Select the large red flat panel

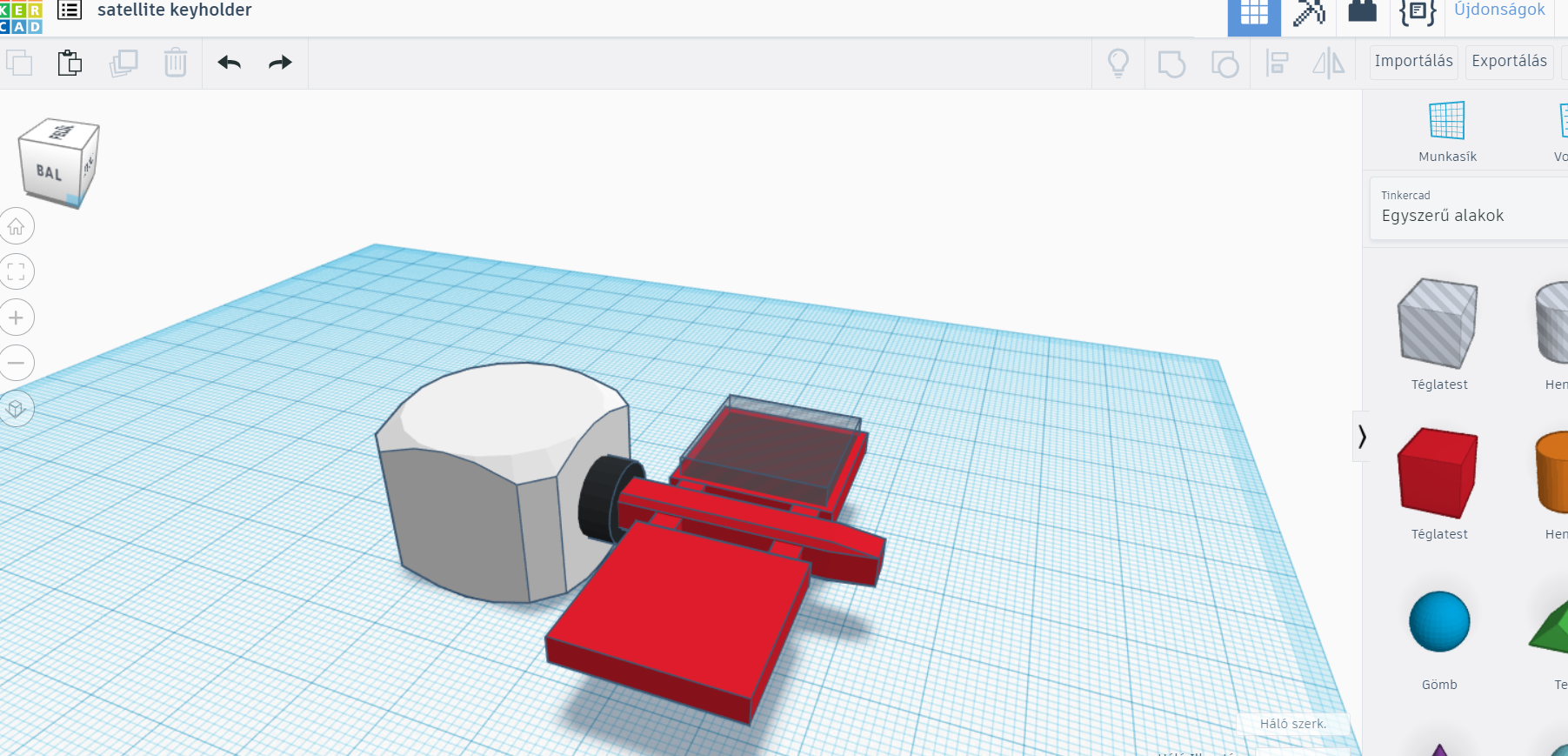[678, 622]
